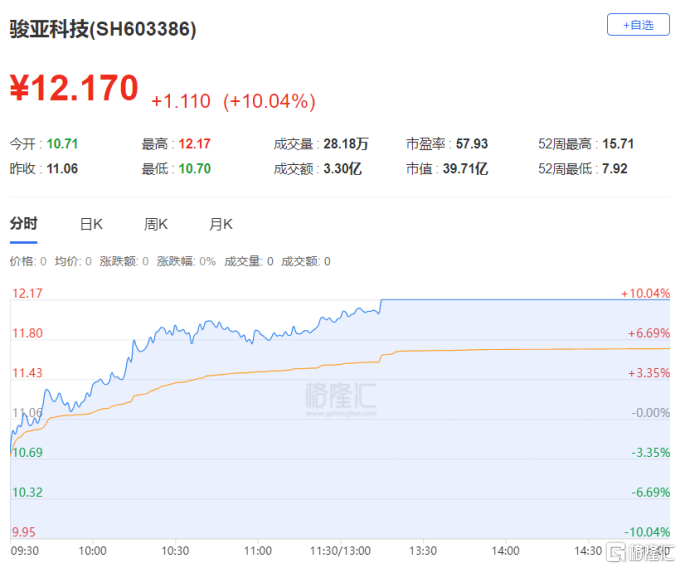Click the 价格 readout above chart

click(28, 261)
